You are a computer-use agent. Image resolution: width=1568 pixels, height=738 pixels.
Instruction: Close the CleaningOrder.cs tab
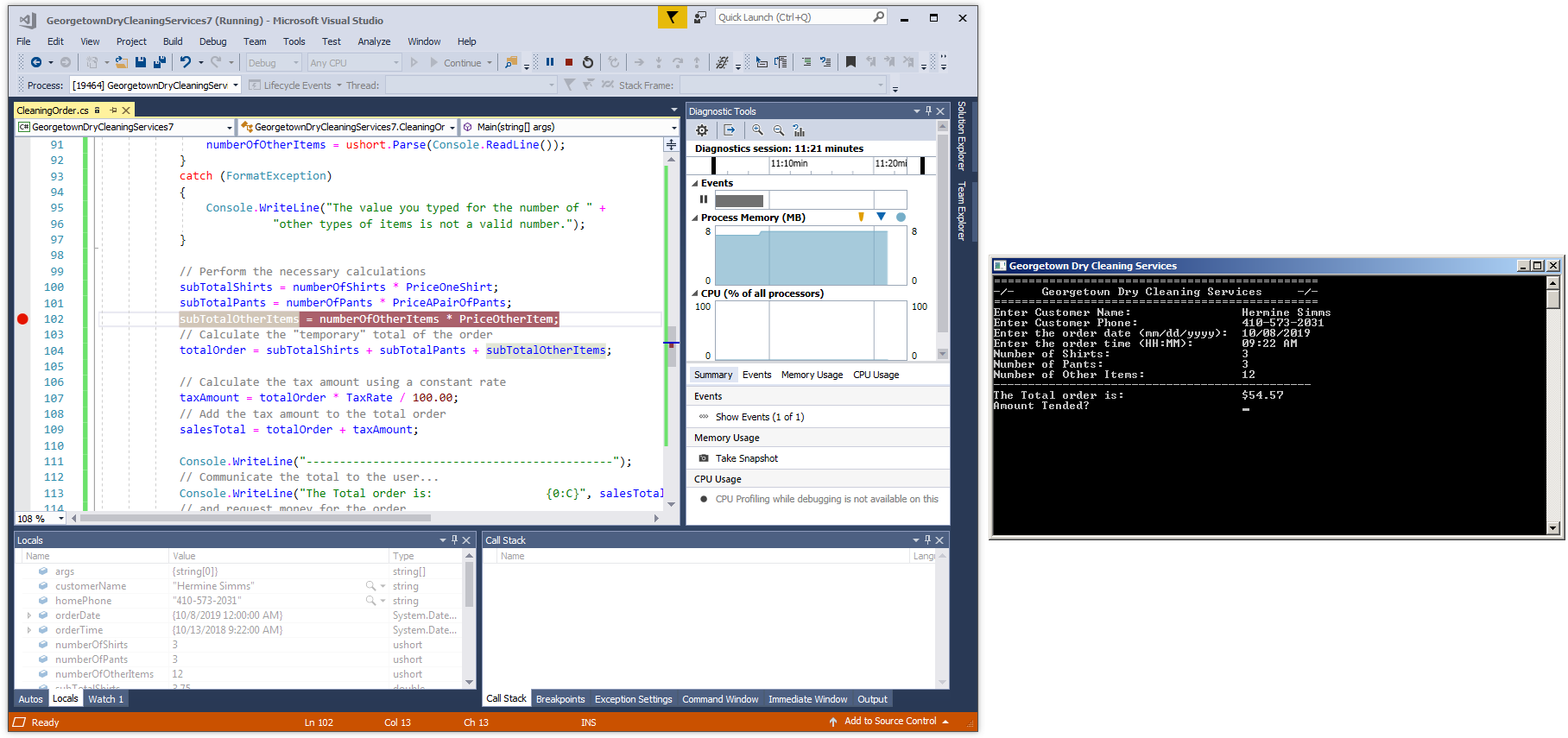126,110
